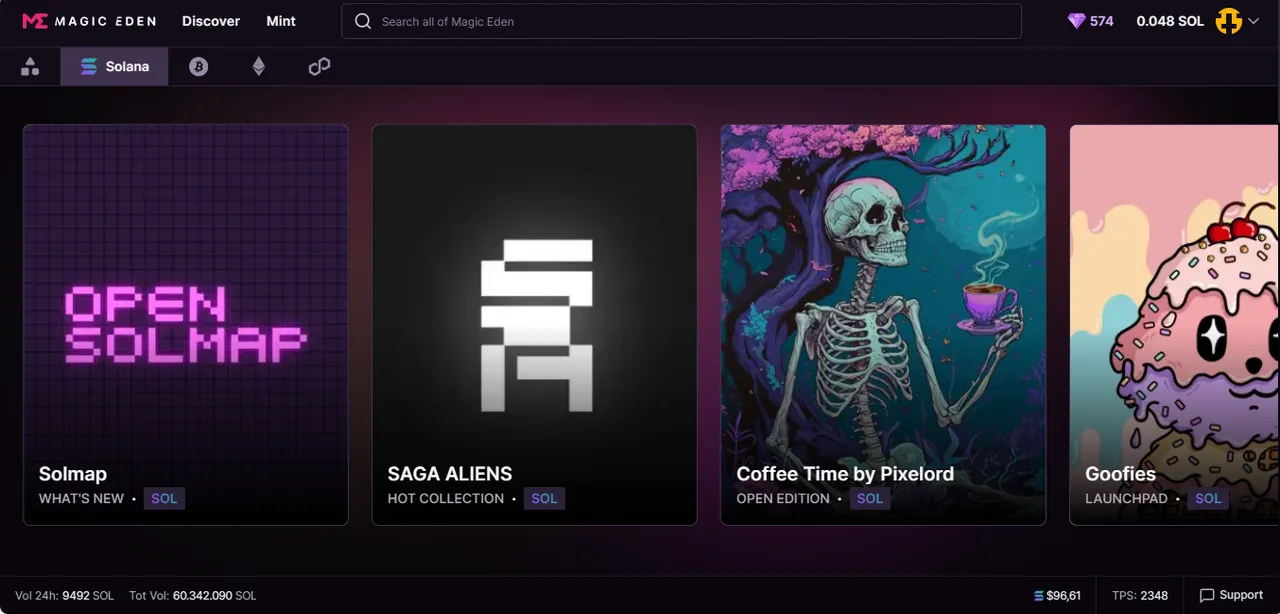Switch to the Polygon chain icon
Image resolution: width=1280 pixels, height=614 pixels.
click(319, 67)
